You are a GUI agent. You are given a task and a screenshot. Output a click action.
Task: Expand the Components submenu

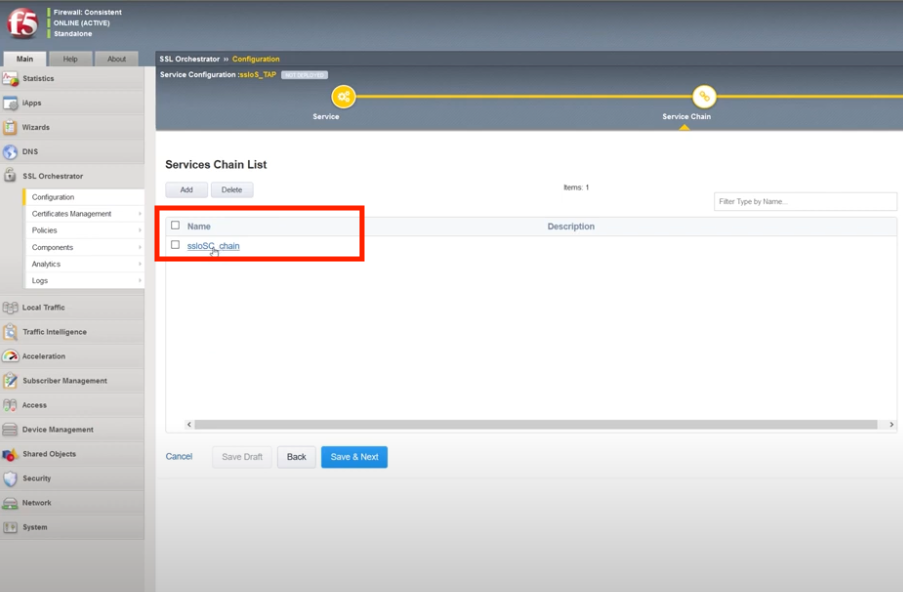[x=140, y=247]
